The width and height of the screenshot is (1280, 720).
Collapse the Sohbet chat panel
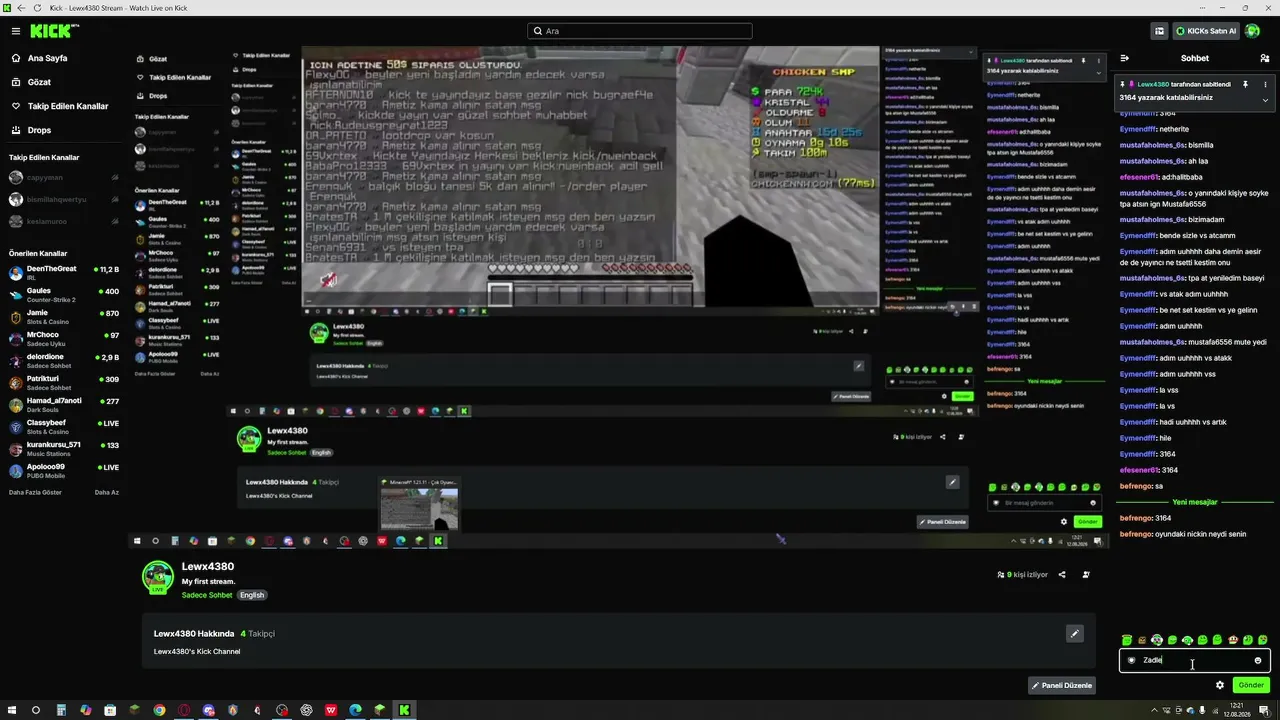1125,58
